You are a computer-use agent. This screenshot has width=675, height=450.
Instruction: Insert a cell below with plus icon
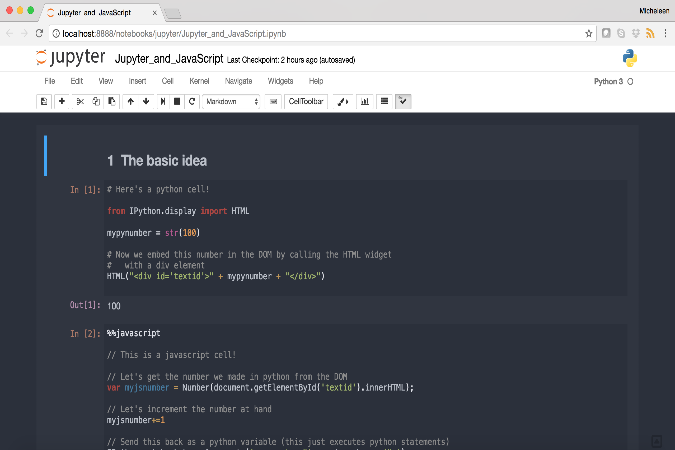(62, 101)
